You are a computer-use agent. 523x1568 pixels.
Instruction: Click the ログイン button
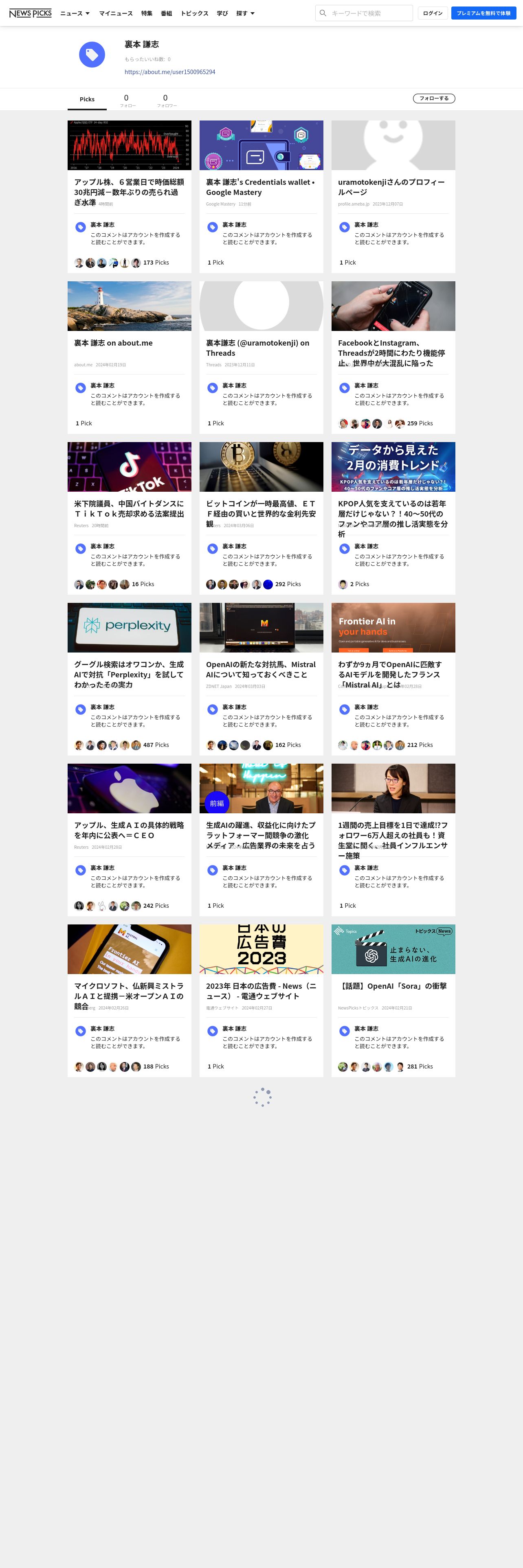point(433,13)
